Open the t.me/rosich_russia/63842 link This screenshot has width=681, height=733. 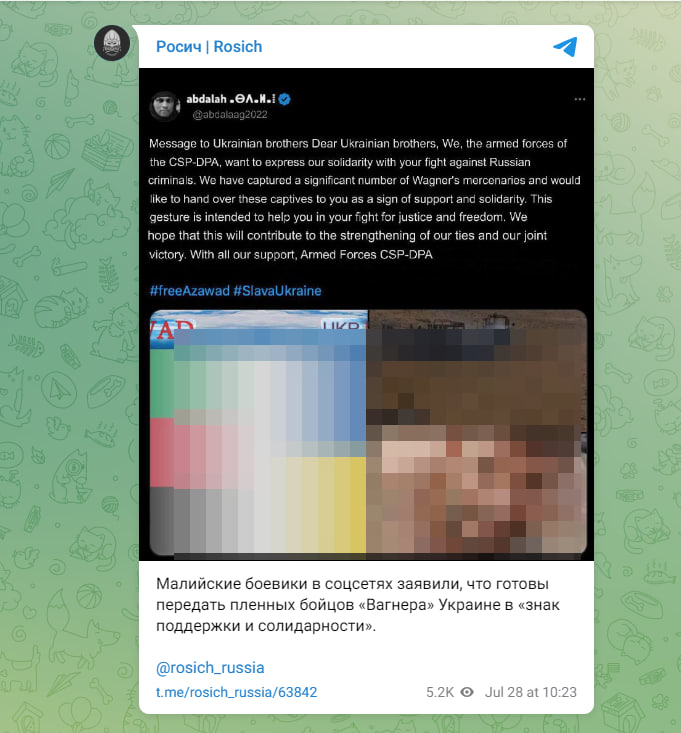click(x=237, y=692)
